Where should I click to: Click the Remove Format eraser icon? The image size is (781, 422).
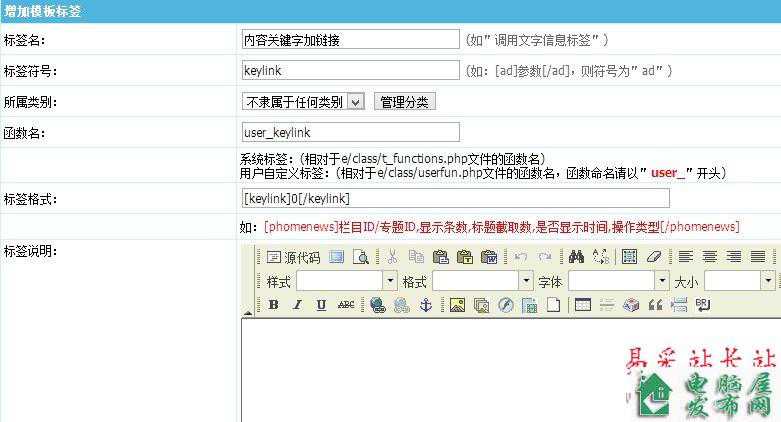653,257
